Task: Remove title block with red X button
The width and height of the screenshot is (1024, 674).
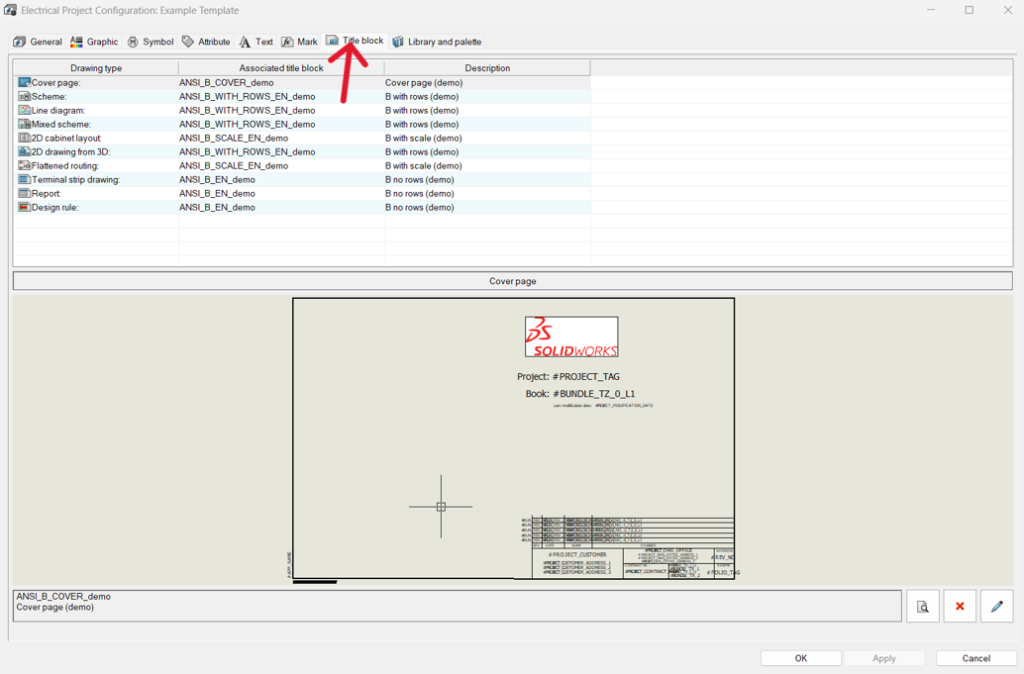Action: coord(959,607)
